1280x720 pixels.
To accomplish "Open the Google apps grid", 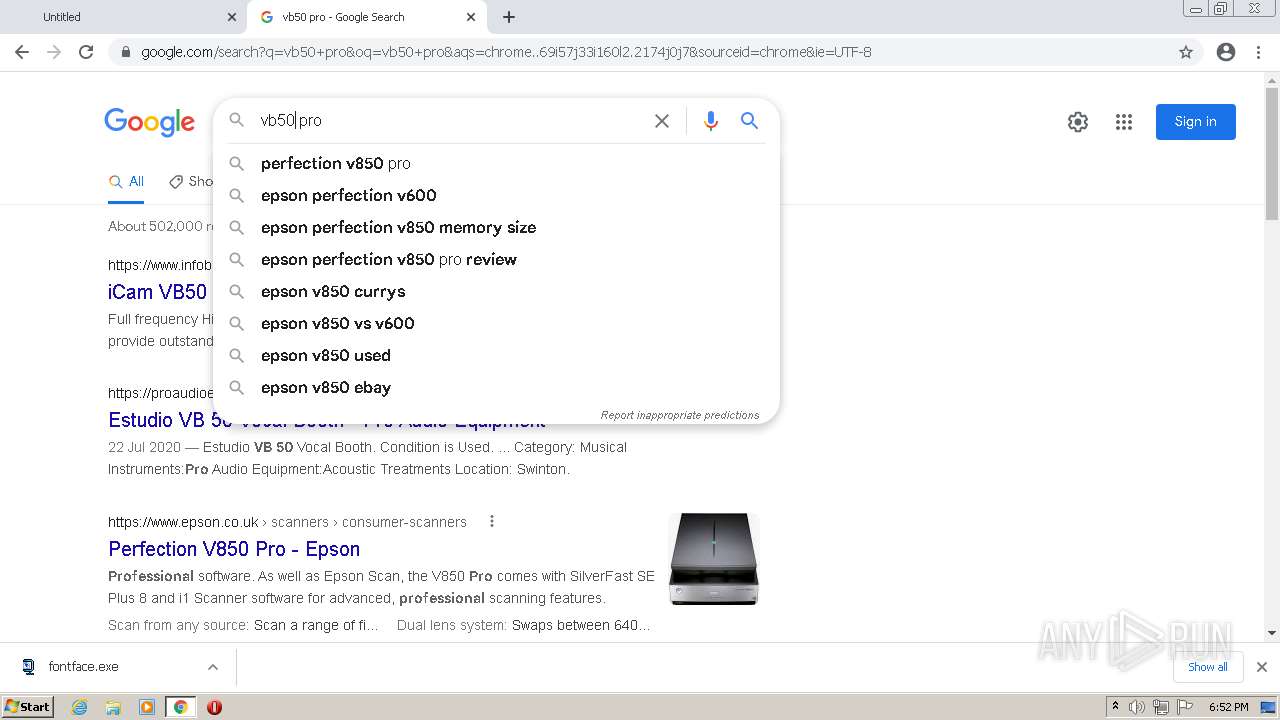I will point(1124,122).
